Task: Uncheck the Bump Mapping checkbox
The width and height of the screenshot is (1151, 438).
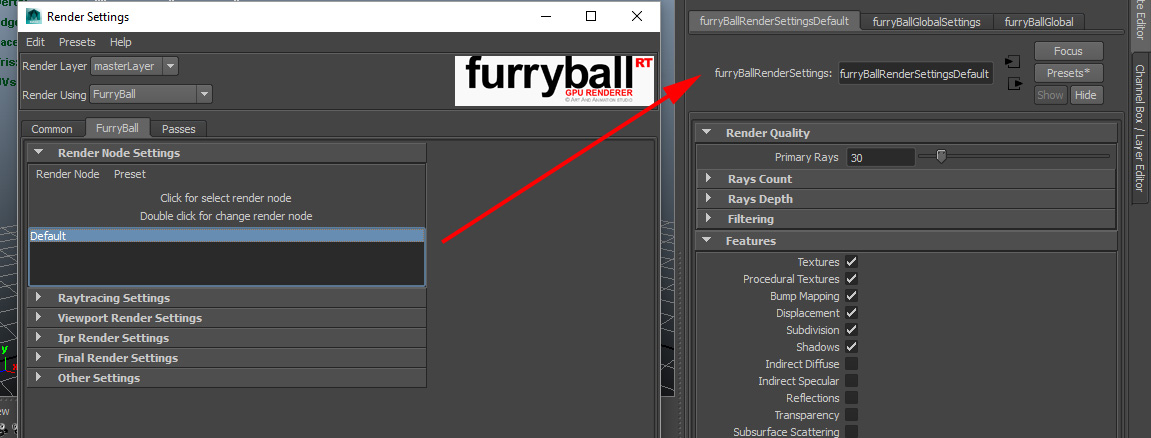Action: tap(852, 296)
